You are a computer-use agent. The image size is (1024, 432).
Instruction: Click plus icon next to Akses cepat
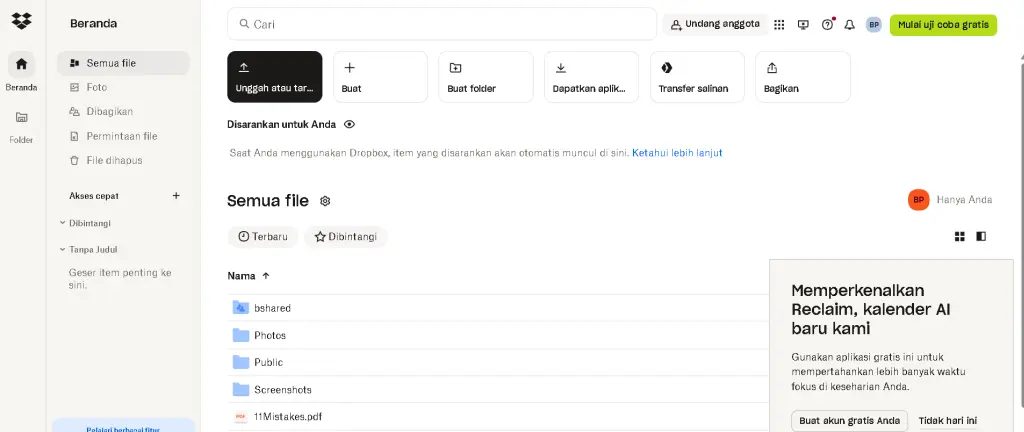[x=176, y=196]
